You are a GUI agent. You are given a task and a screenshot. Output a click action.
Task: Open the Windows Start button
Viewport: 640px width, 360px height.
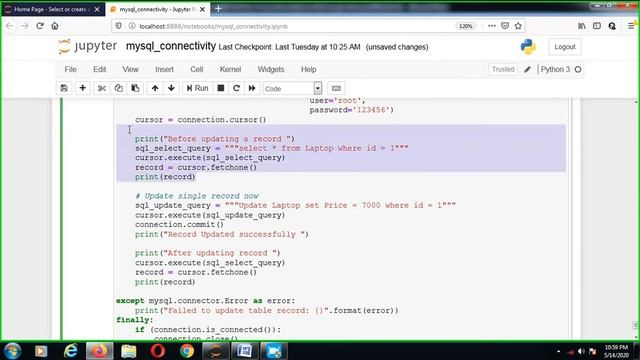pyautogui.click(x=12, y=351)
